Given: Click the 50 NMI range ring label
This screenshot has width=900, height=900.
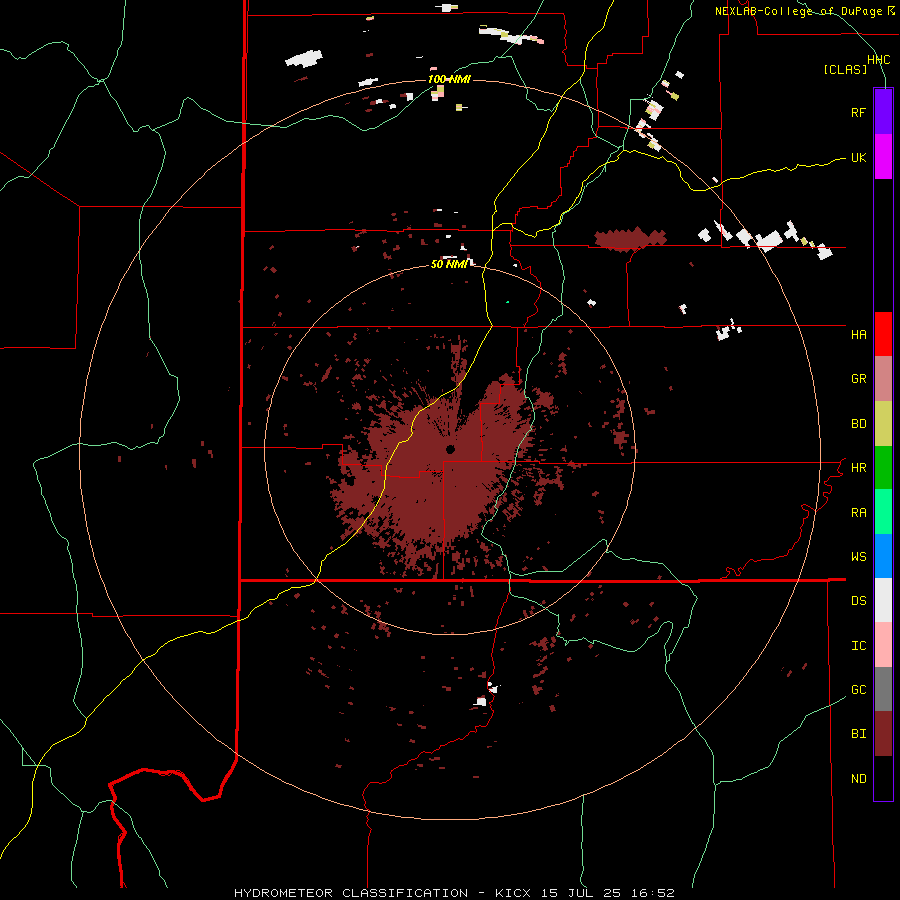Looking at the screenshot, I should (x=449, y=265).
